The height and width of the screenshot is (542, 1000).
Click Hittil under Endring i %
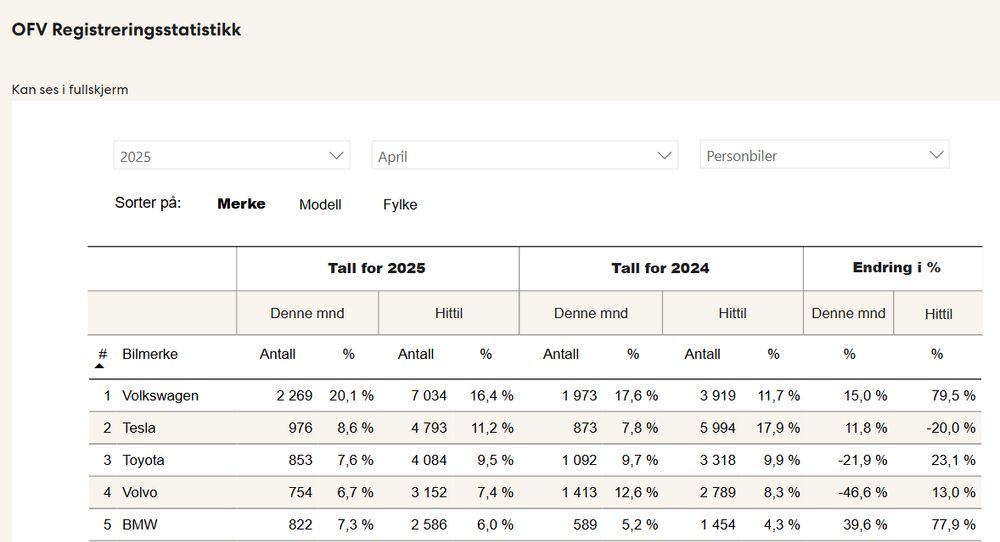click(938, 314)
